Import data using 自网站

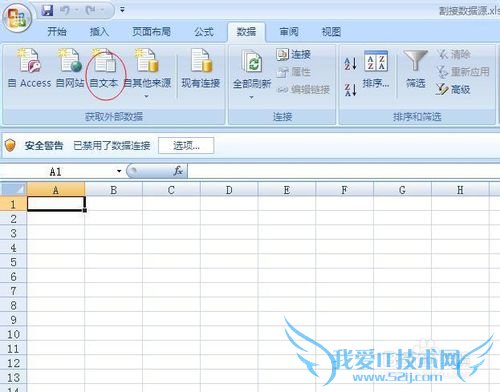[x=70, y=69]
